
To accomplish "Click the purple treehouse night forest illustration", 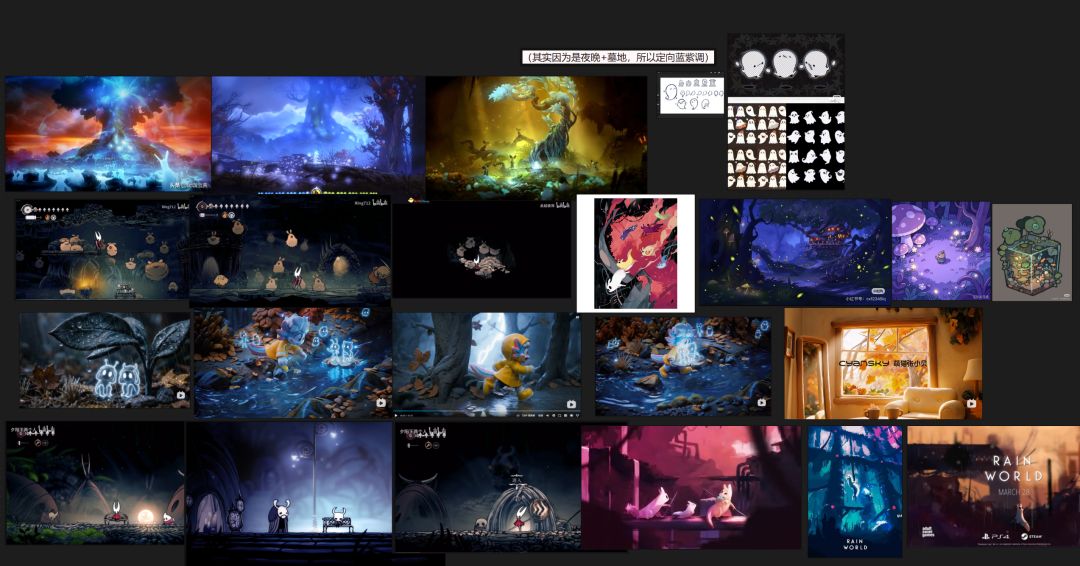I will point(795,252).
